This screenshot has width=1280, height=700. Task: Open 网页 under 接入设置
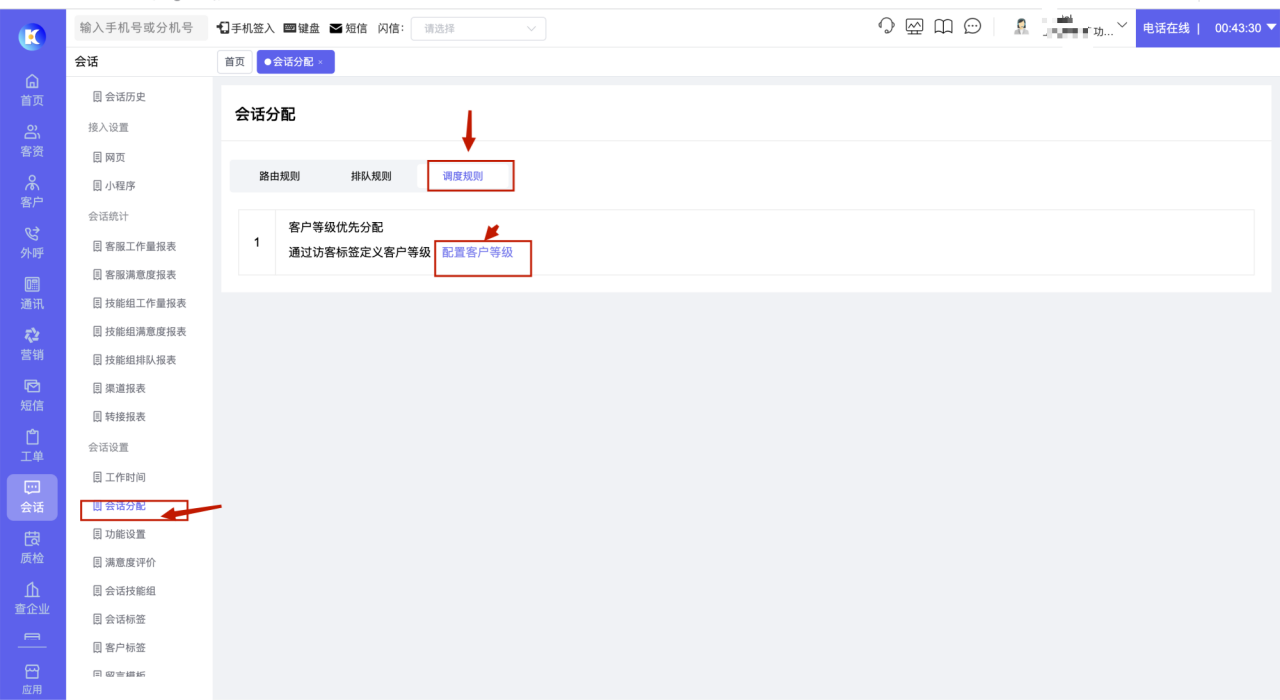coord(109,157)
